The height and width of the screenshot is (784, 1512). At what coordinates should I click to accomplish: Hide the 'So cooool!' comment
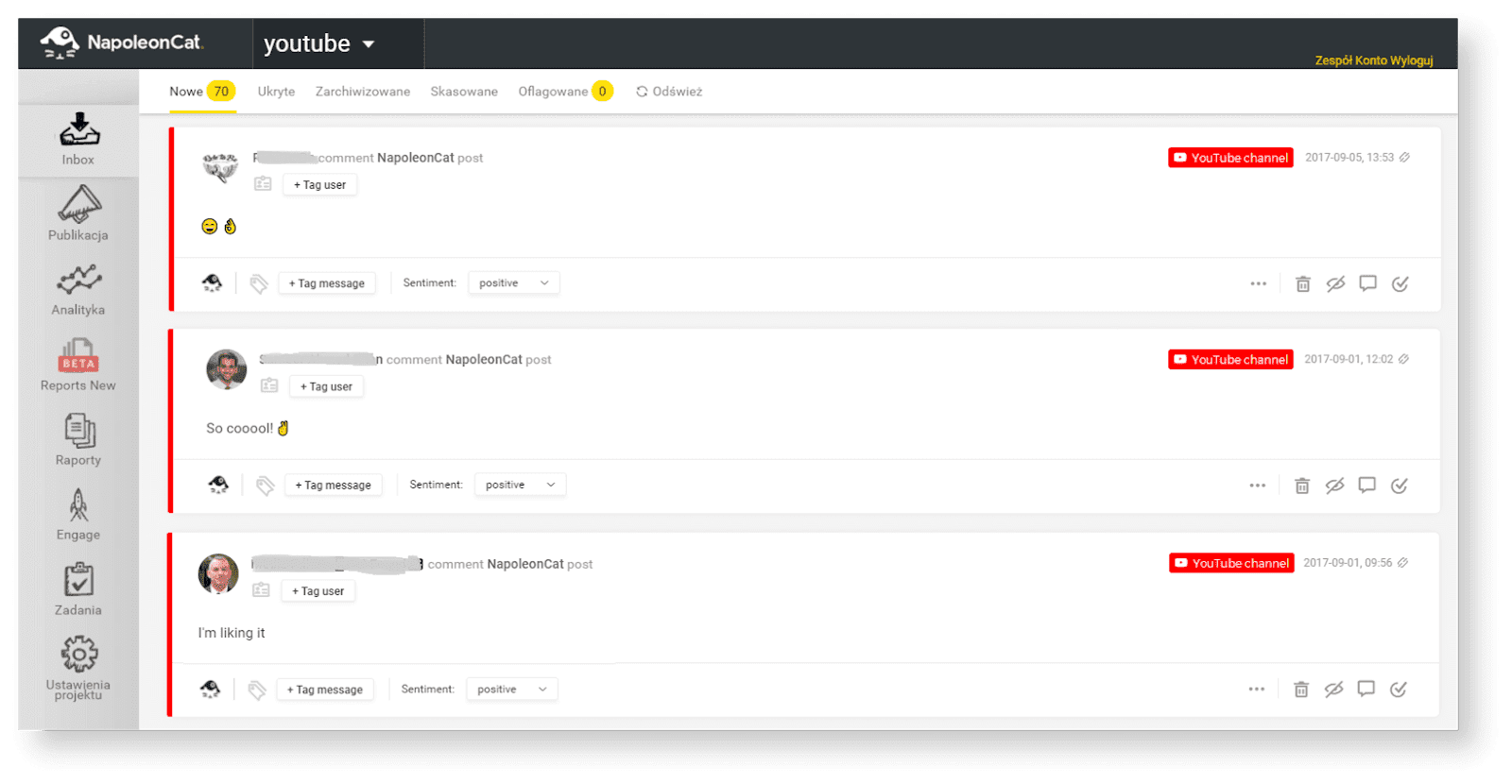pyautogui.click(x=1334, y=486)
